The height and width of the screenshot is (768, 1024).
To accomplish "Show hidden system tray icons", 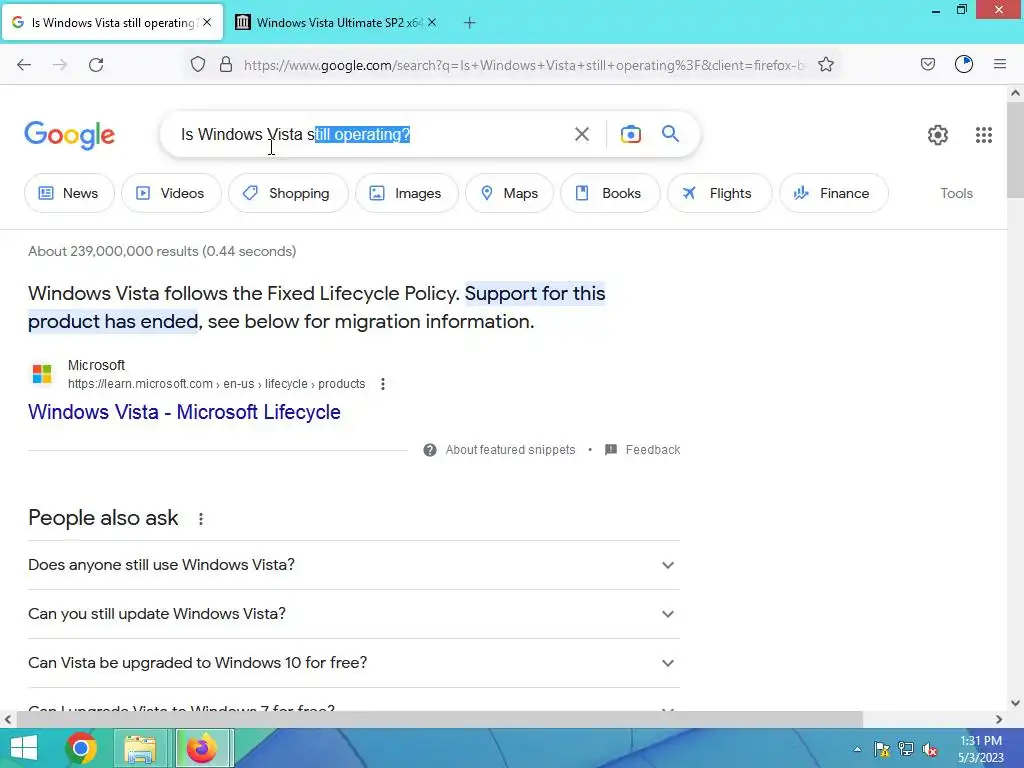I will [857, 749].
